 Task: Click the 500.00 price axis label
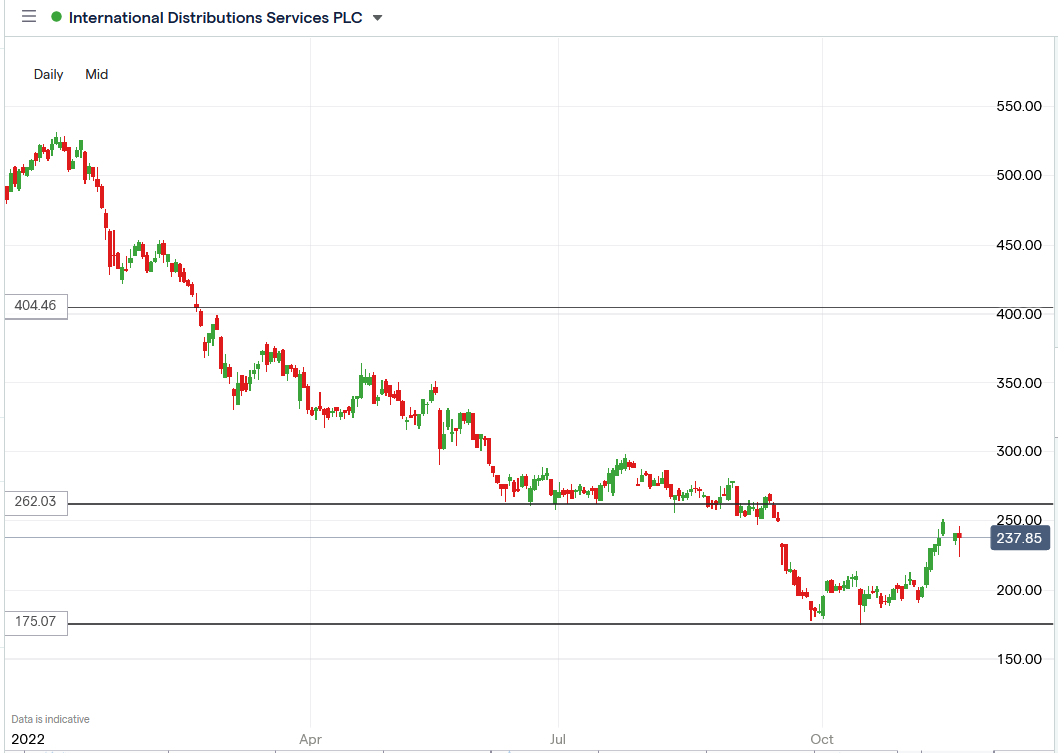click(x=1019, y=175)
